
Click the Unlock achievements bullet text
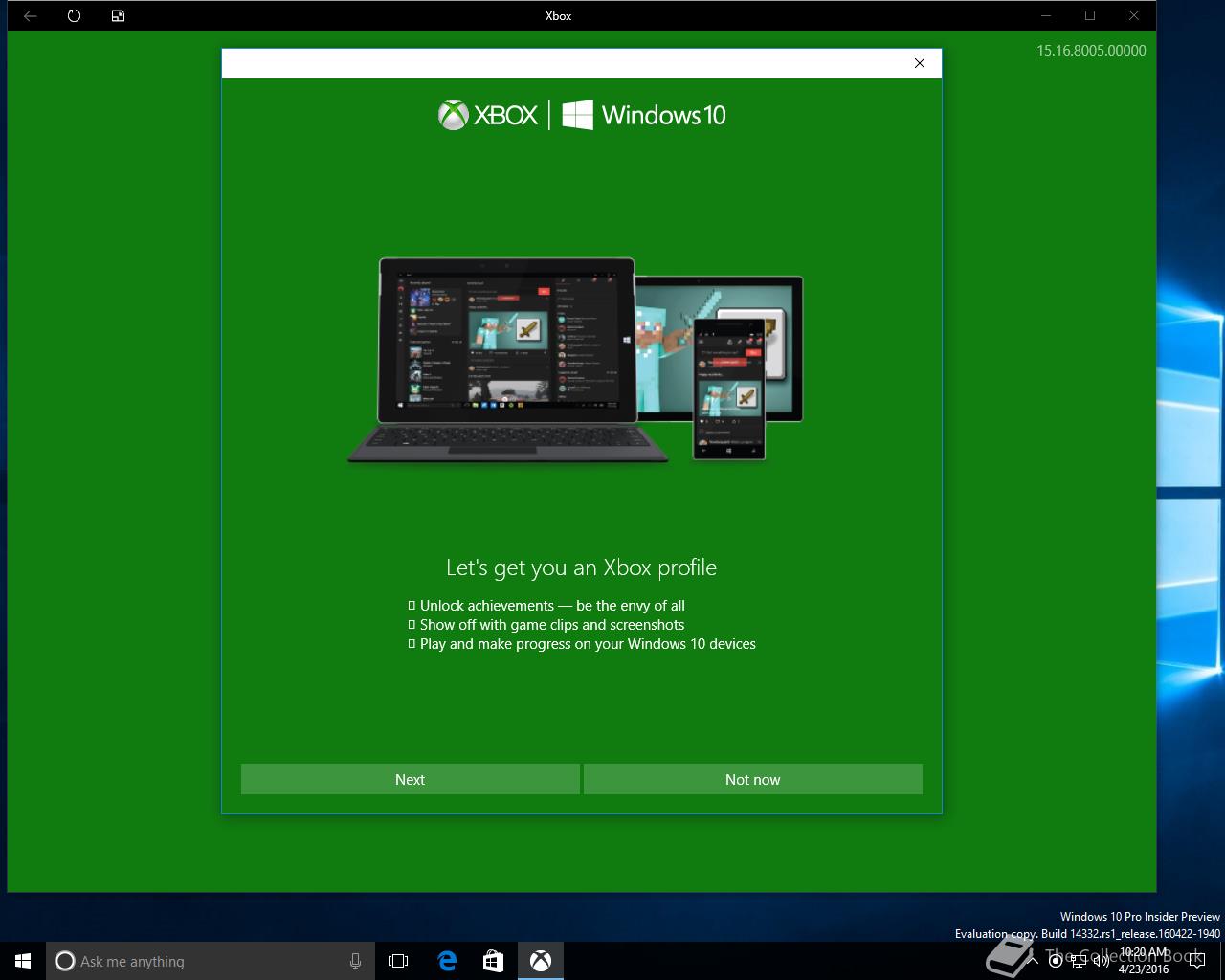pyautogui.click(x=552, y=605)
